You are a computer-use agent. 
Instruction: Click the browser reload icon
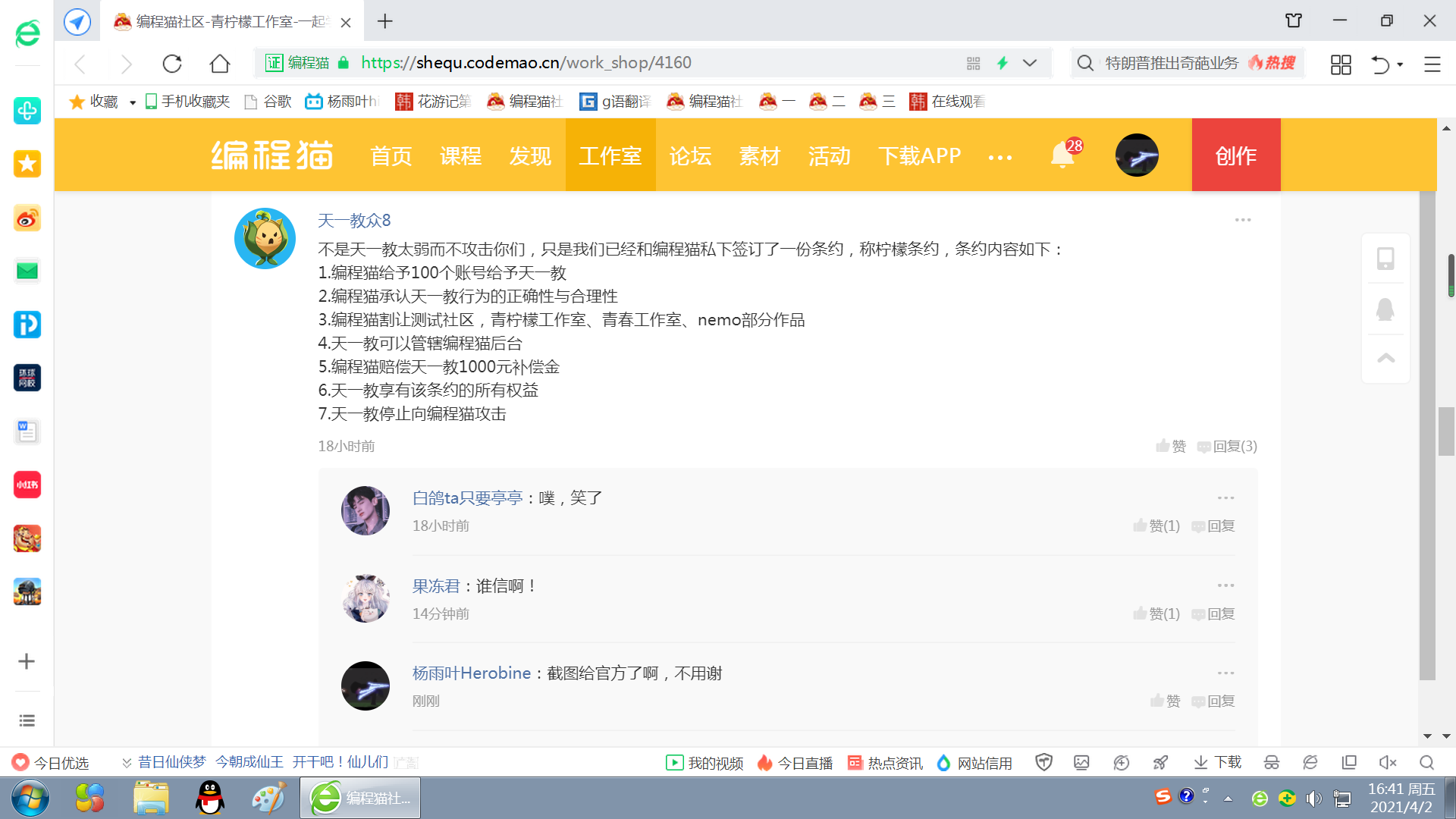pyautogui.click(x=172, y=63)
